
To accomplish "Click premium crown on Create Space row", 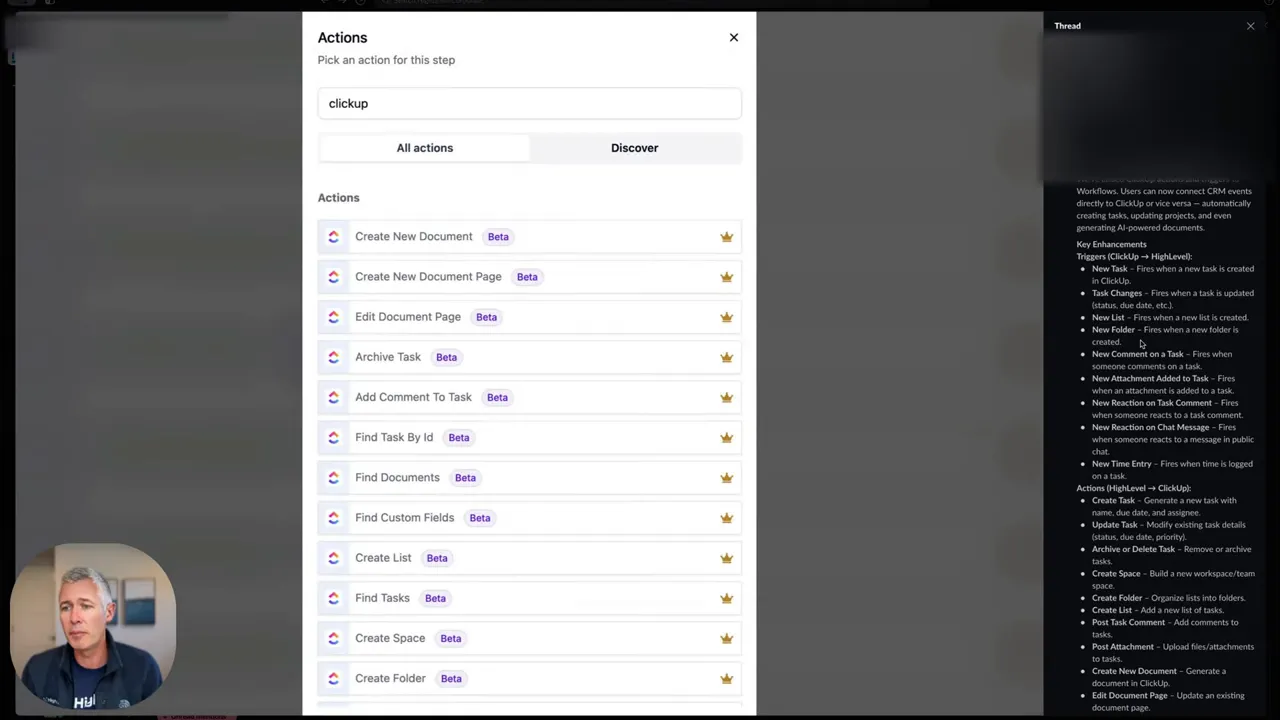I will [x=727, y=638].
